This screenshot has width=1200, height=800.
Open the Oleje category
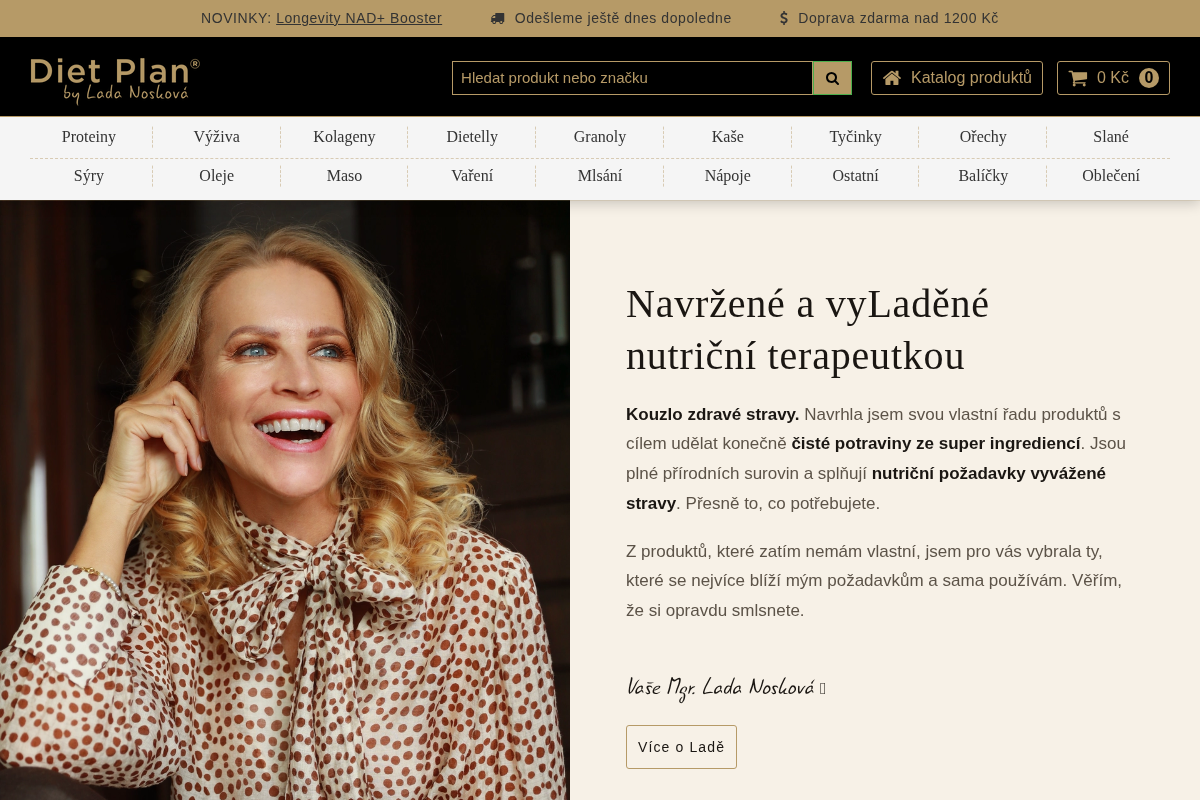click(x=217, y=176)
